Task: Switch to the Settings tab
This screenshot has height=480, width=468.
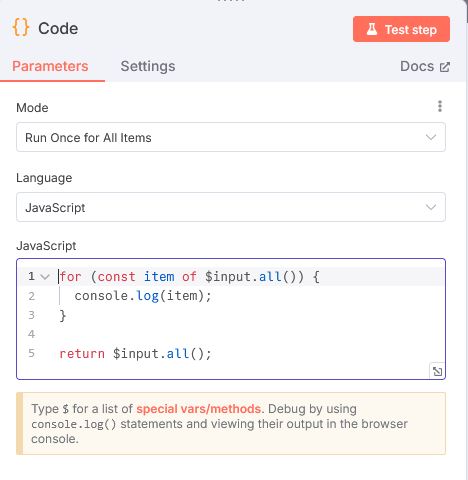Action: [x=148, y=66]
